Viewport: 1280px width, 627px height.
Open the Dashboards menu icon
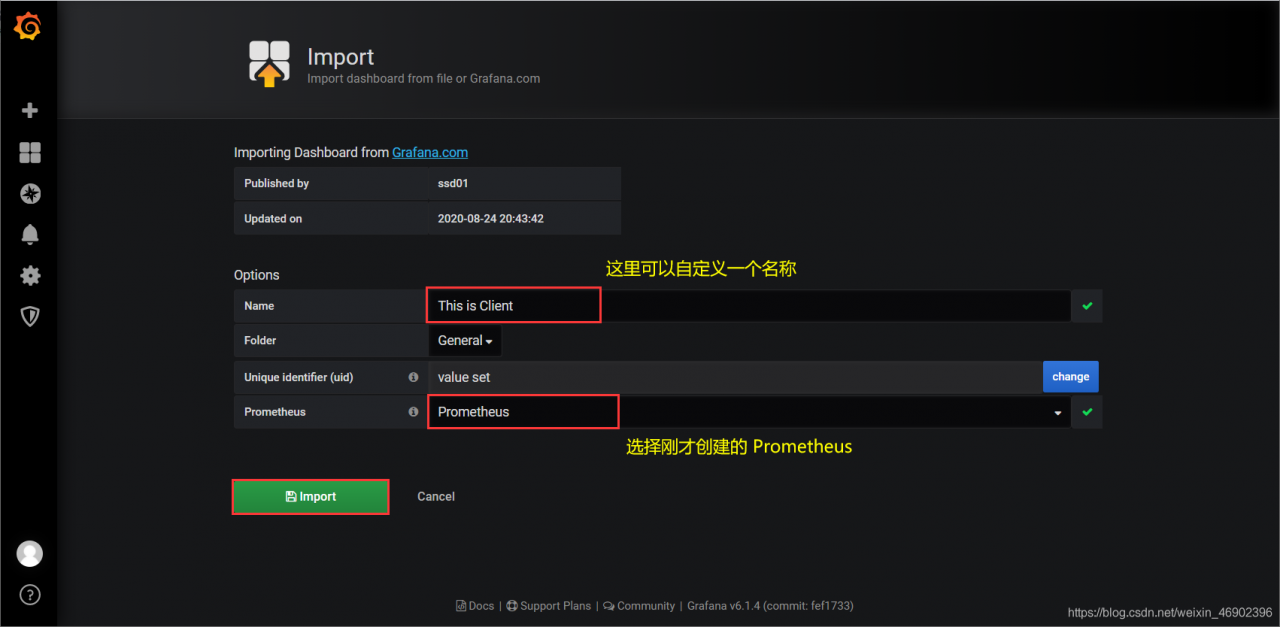30,152
